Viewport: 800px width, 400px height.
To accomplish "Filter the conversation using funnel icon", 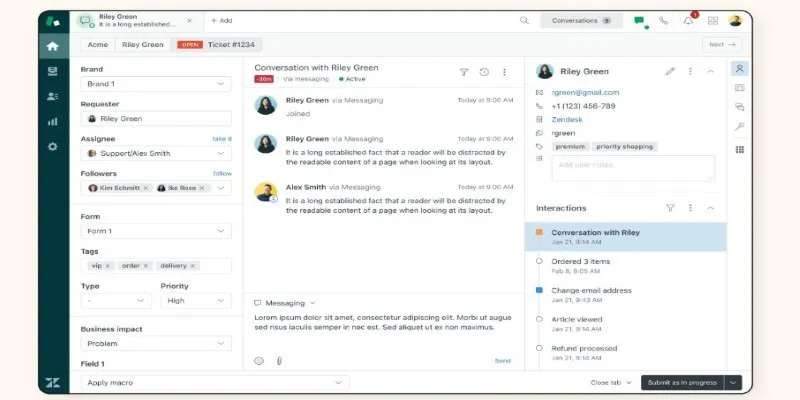I will pyautogui.click(x=464, y=72).
